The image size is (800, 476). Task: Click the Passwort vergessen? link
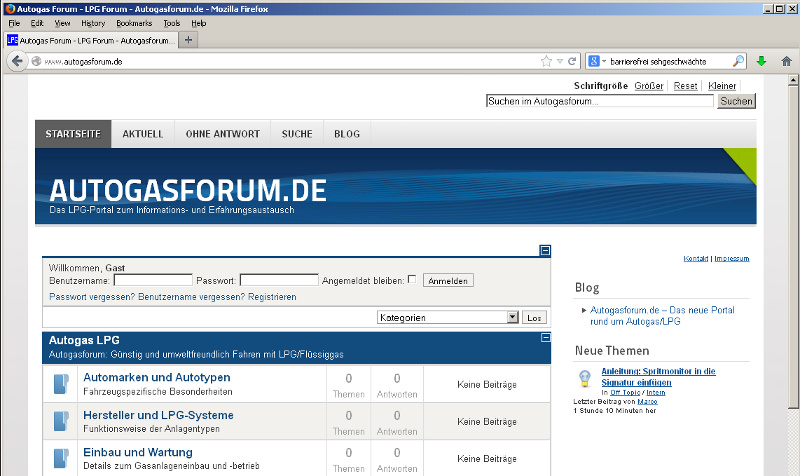(92, 297)
